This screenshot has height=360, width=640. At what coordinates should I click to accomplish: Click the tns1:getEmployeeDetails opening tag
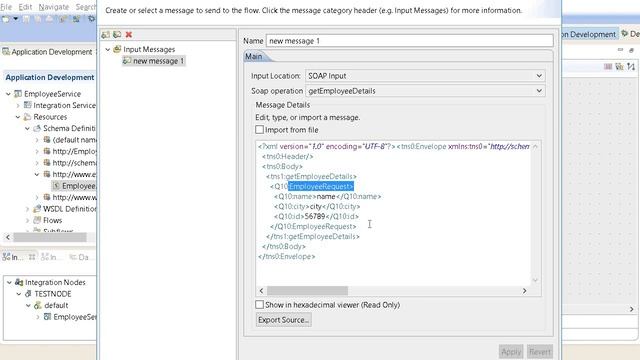click(311, 176)
